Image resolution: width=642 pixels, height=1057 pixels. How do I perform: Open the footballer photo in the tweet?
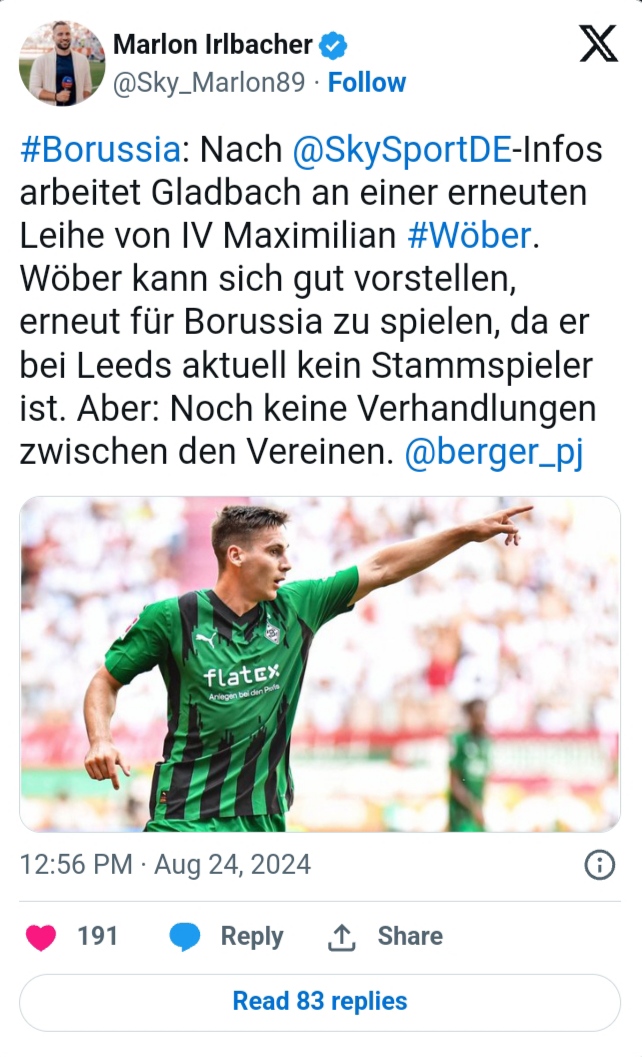click(320, 664)
